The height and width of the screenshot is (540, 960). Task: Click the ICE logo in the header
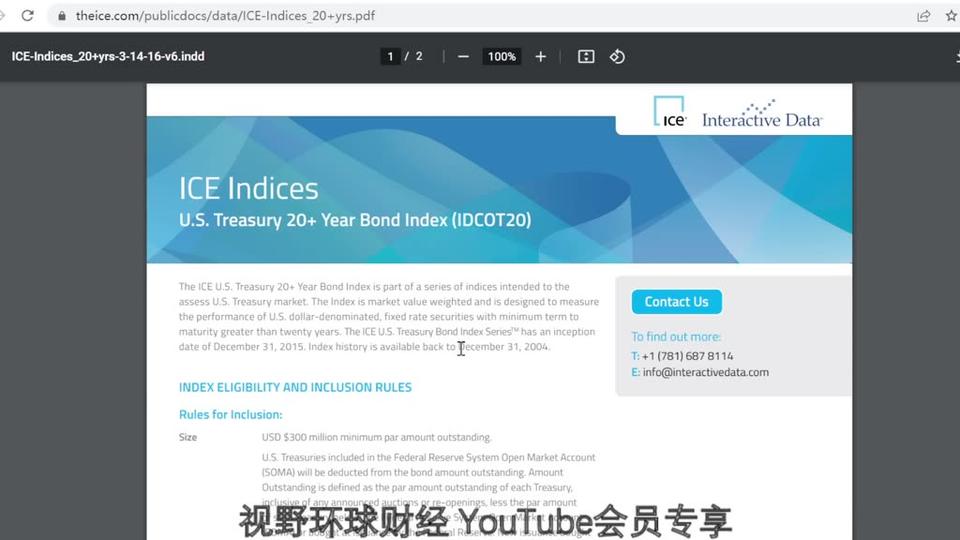point(670,112)
